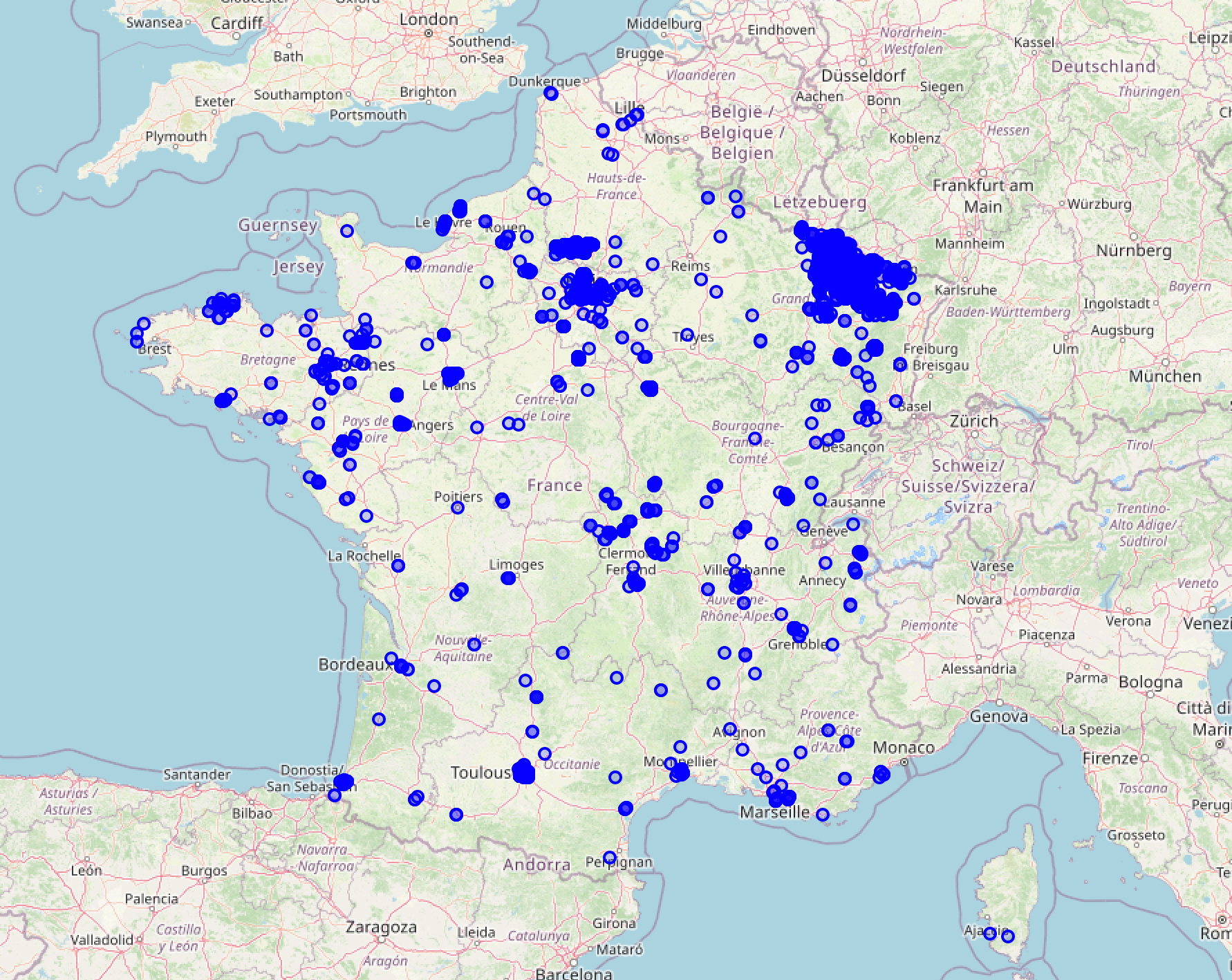The image size is (1232, 980).
Task: Click the marker above the Perpignan label
Action: [x=610, y=858]
